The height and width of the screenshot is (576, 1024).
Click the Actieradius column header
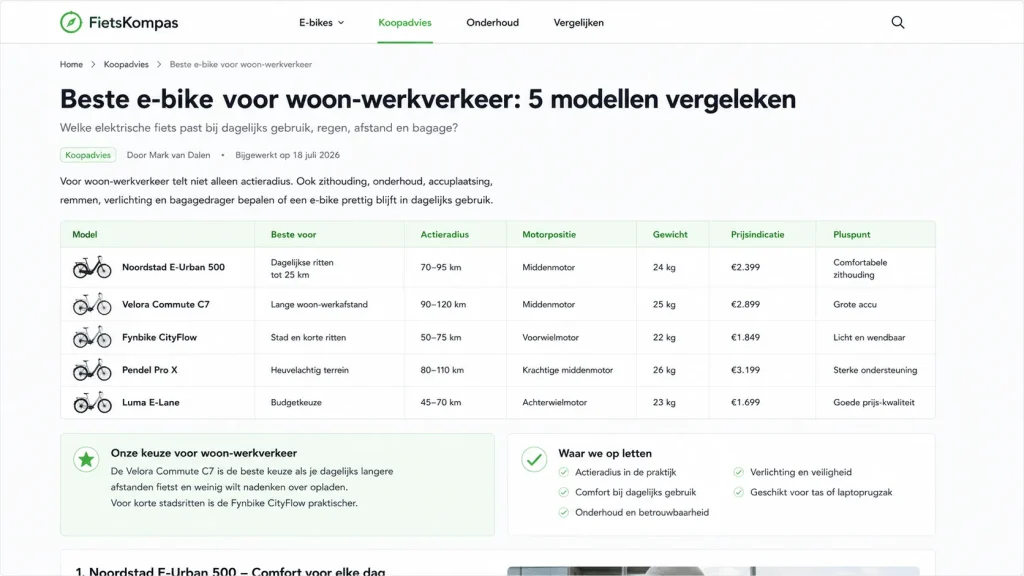(445, 234)
